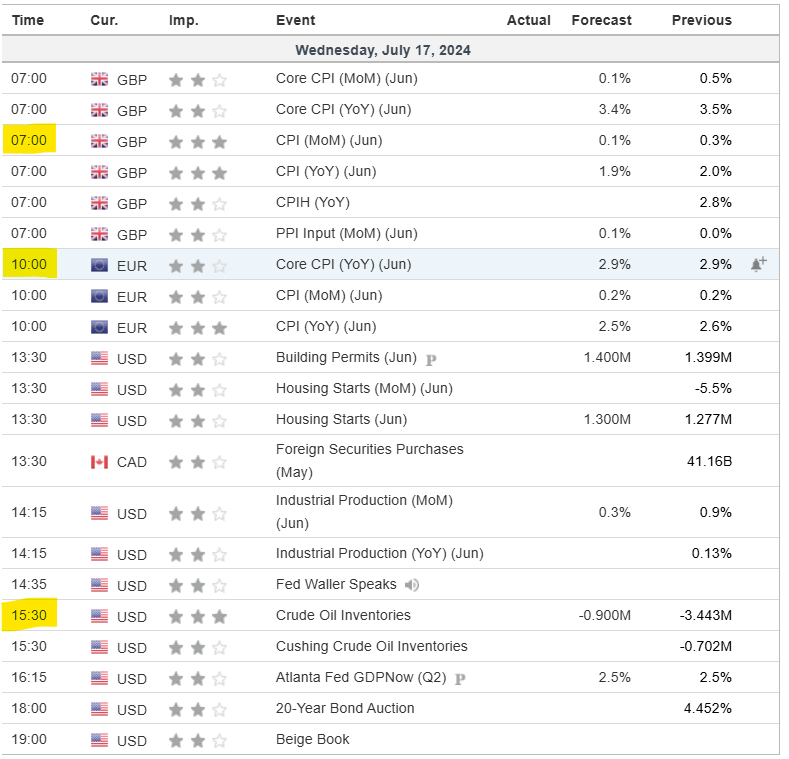
Task: Click the importance stars for Crude Oil Inventories
Action: point(198,616)
